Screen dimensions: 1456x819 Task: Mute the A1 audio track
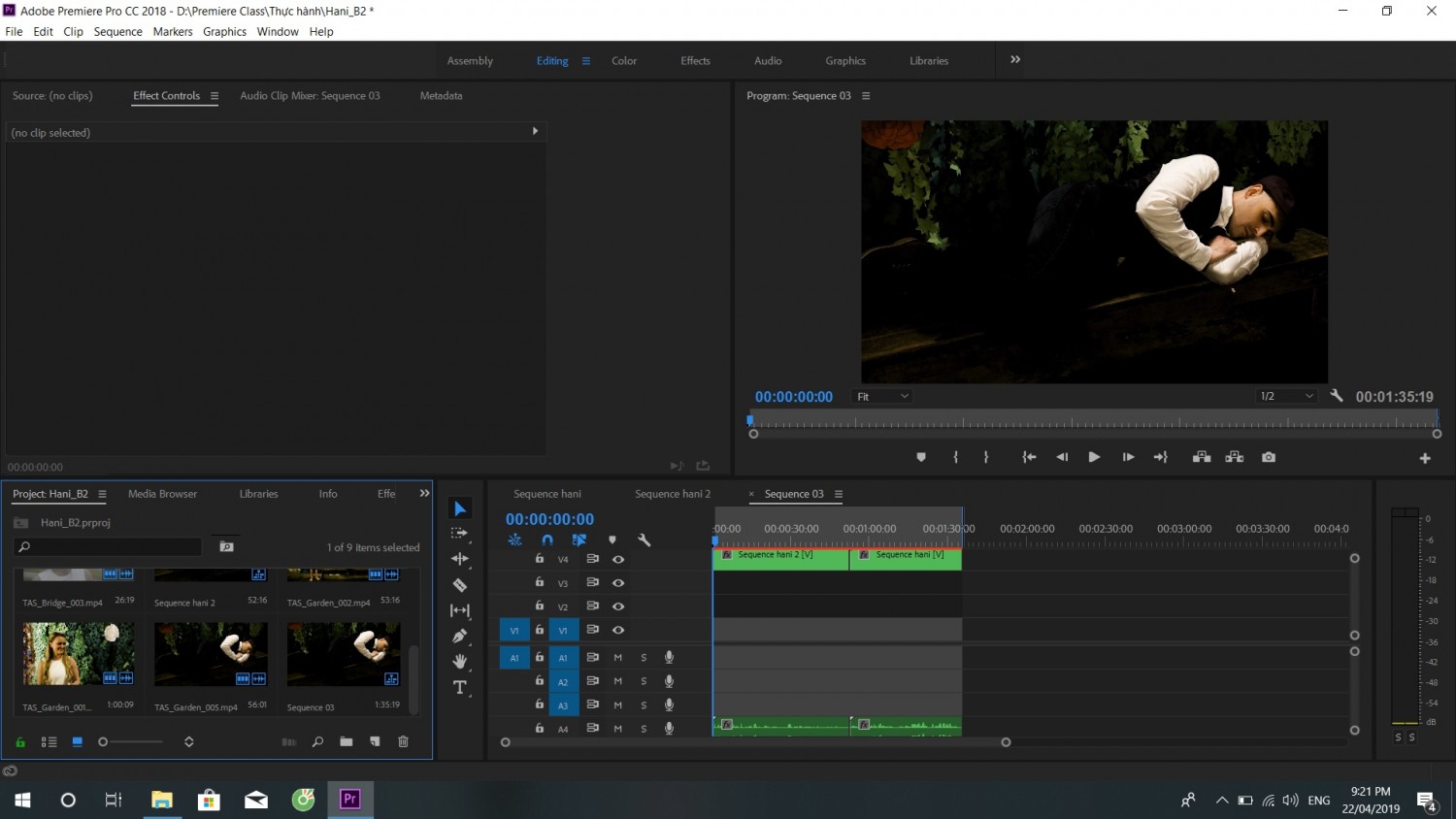point(618,657)
